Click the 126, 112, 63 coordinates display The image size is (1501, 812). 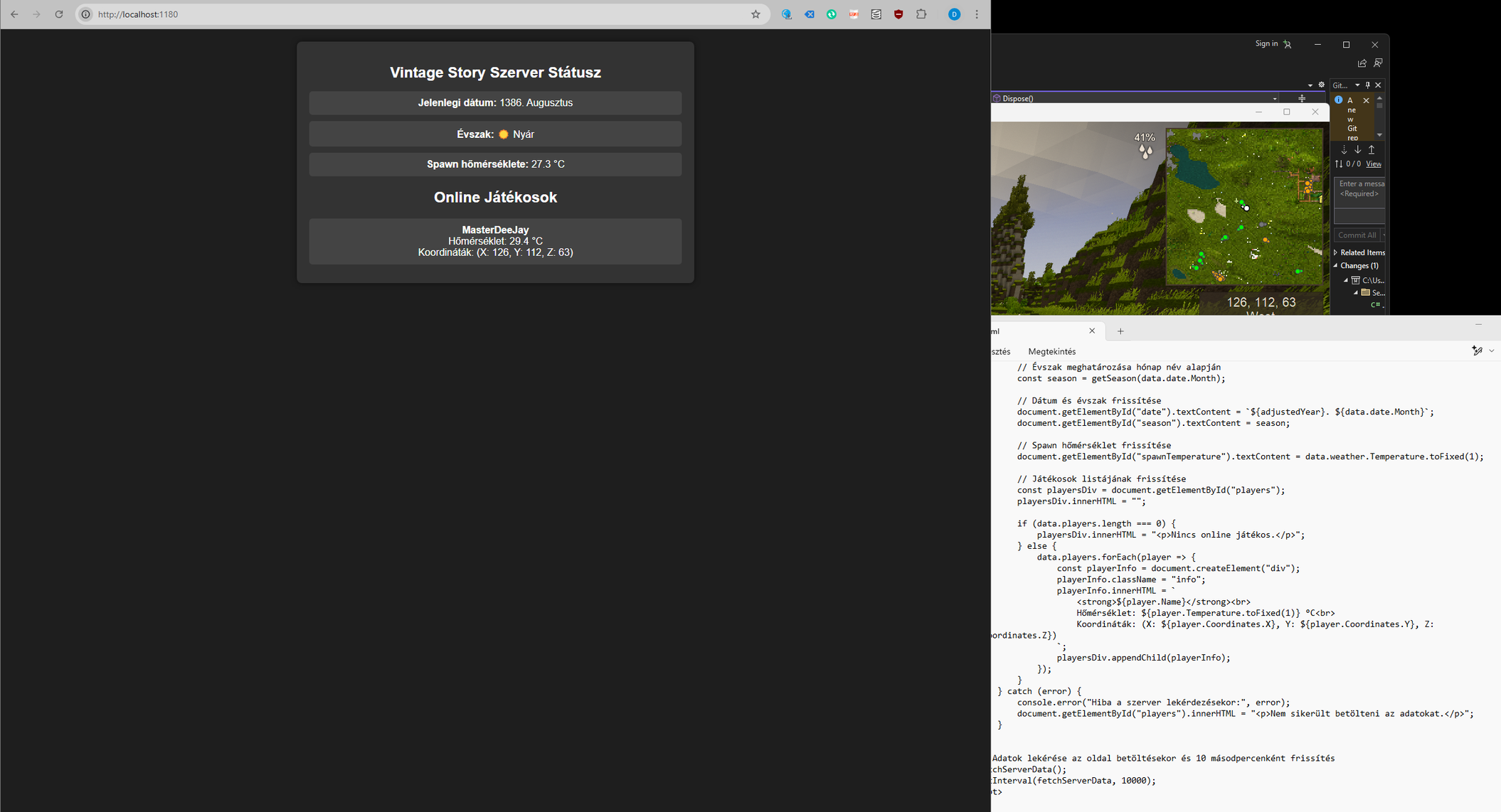coord(1261,302)
